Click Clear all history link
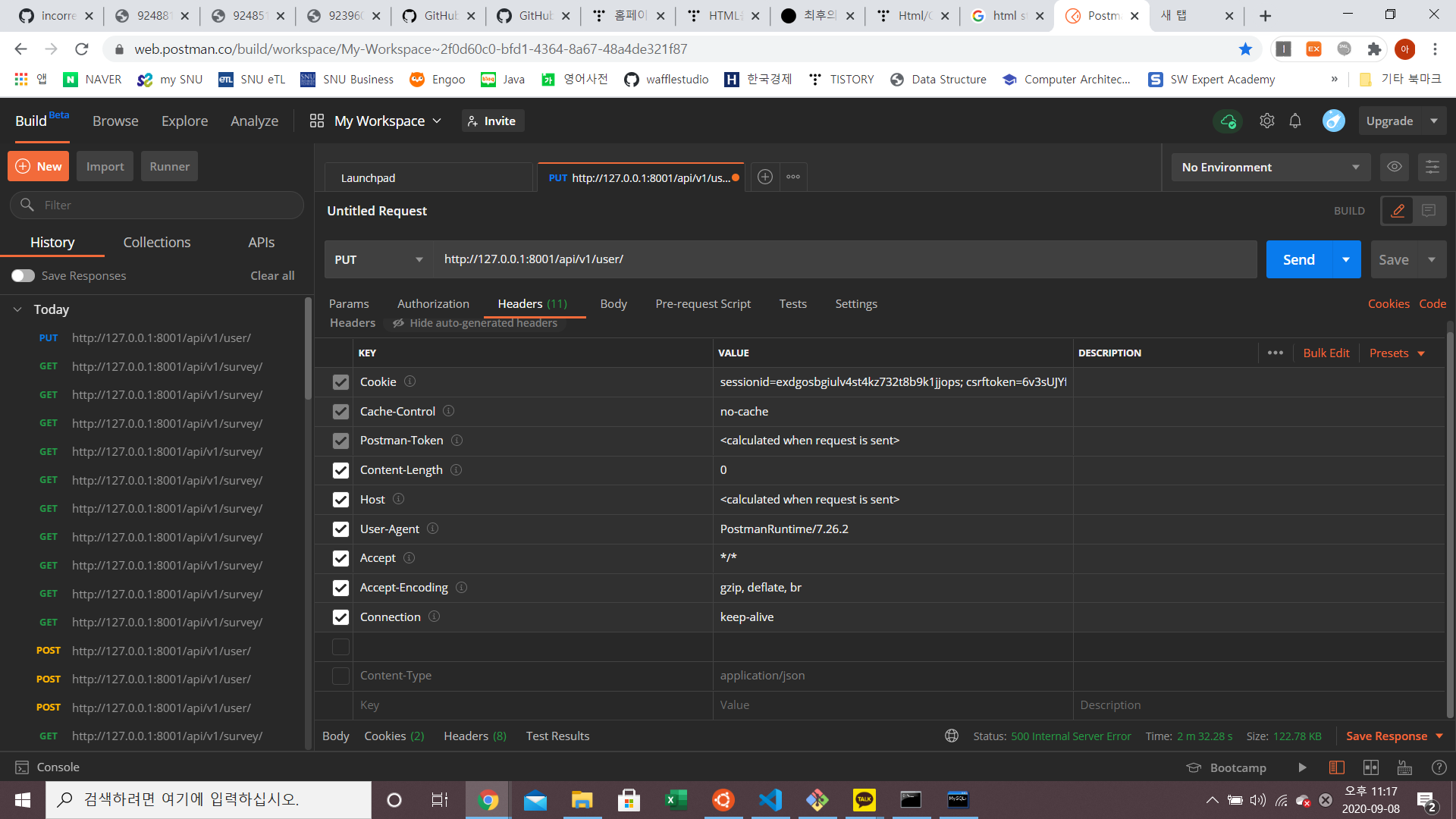This screenshot has height=819, width=1456. [x=272, y=275]
